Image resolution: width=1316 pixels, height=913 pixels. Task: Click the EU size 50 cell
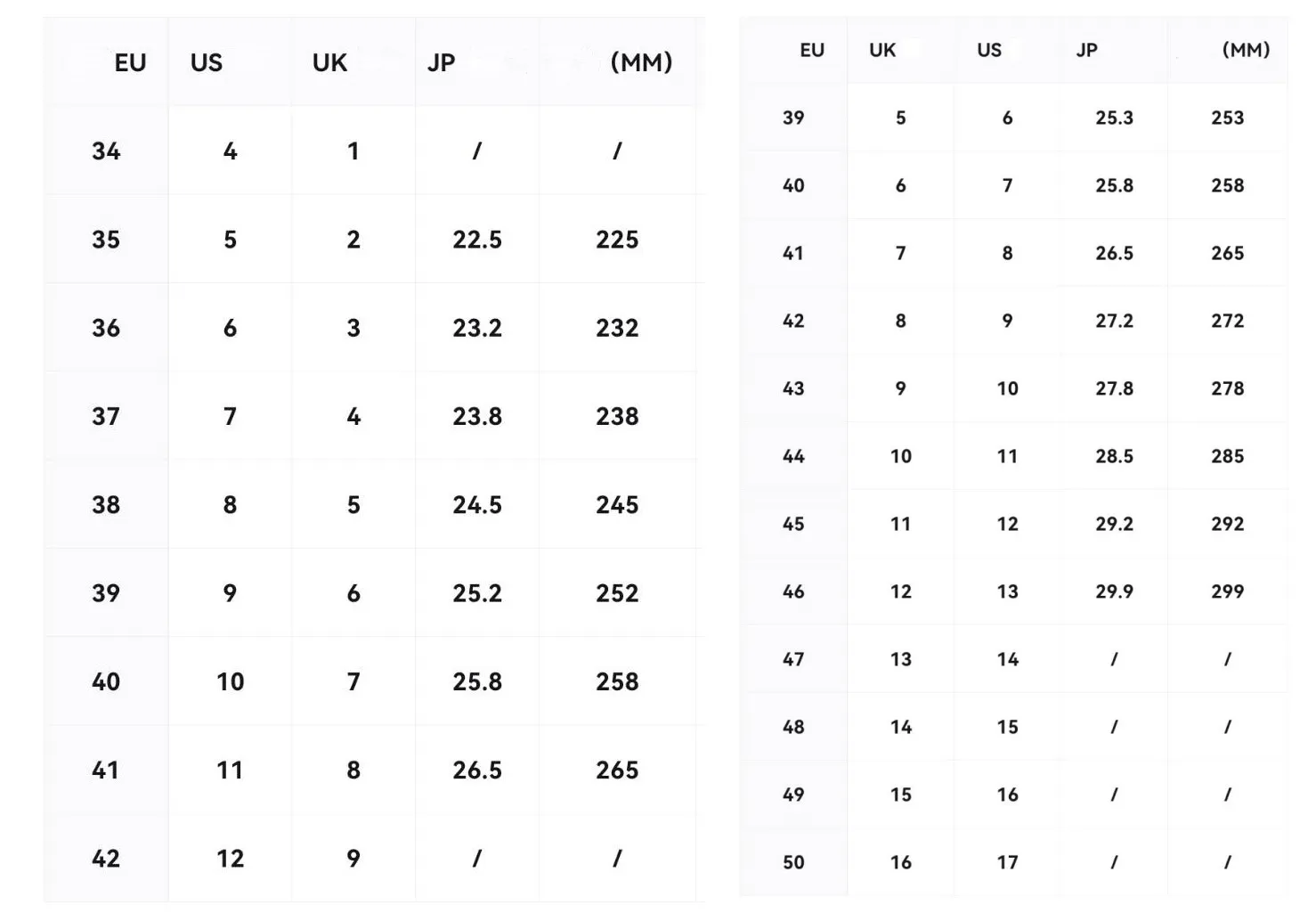793,862
